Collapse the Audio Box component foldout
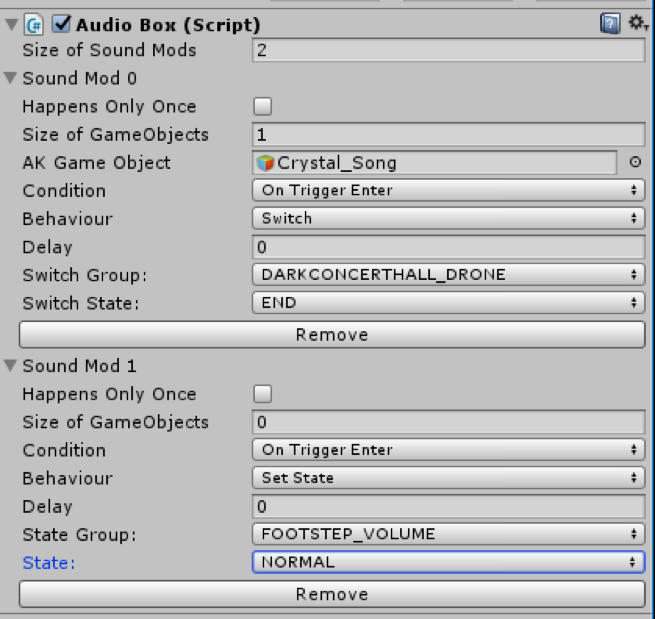The width and height of the screenshot is (655, 619). point(12,25)
